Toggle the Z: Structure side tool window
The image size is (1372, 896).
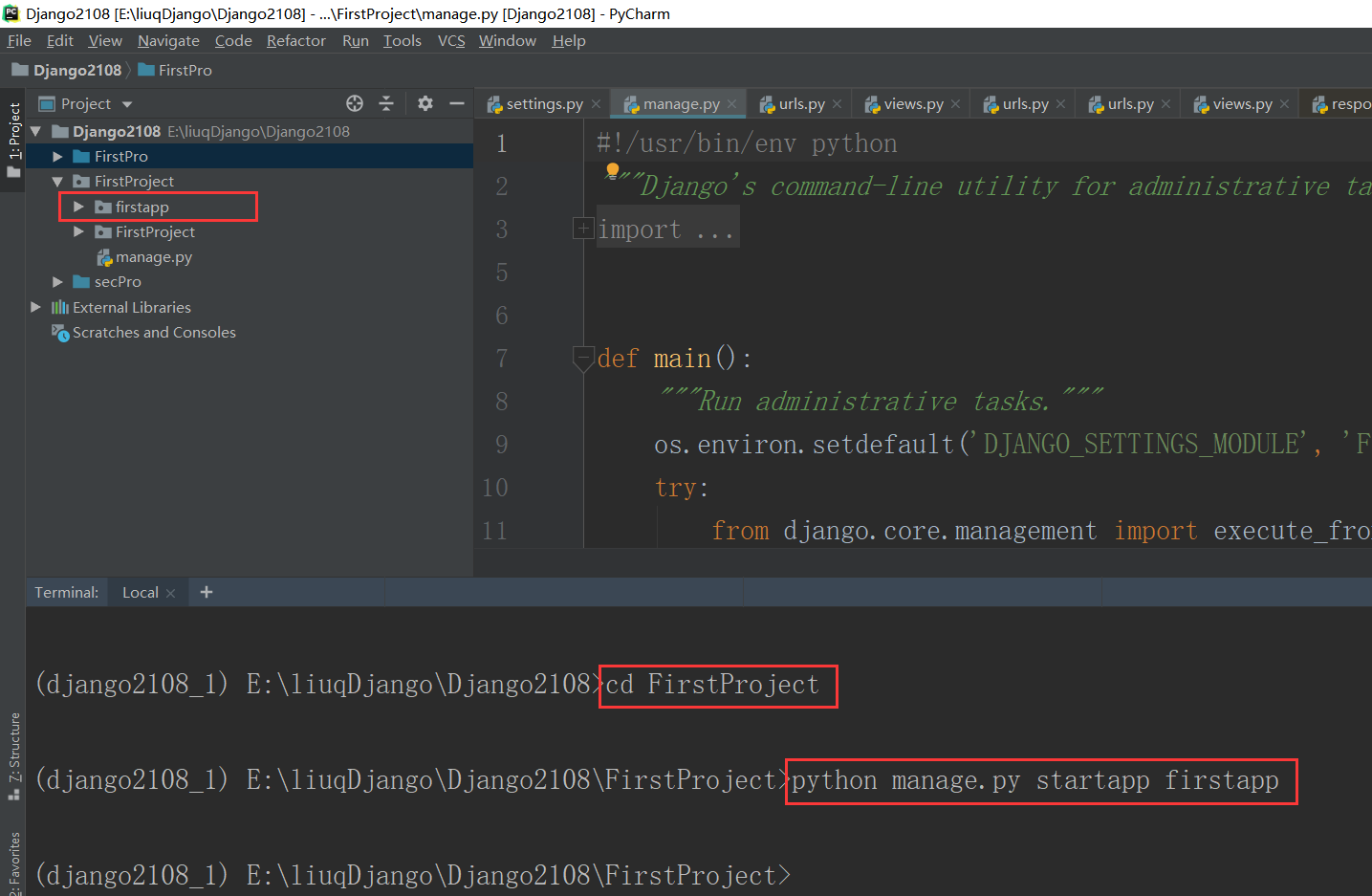pos(13,755)
